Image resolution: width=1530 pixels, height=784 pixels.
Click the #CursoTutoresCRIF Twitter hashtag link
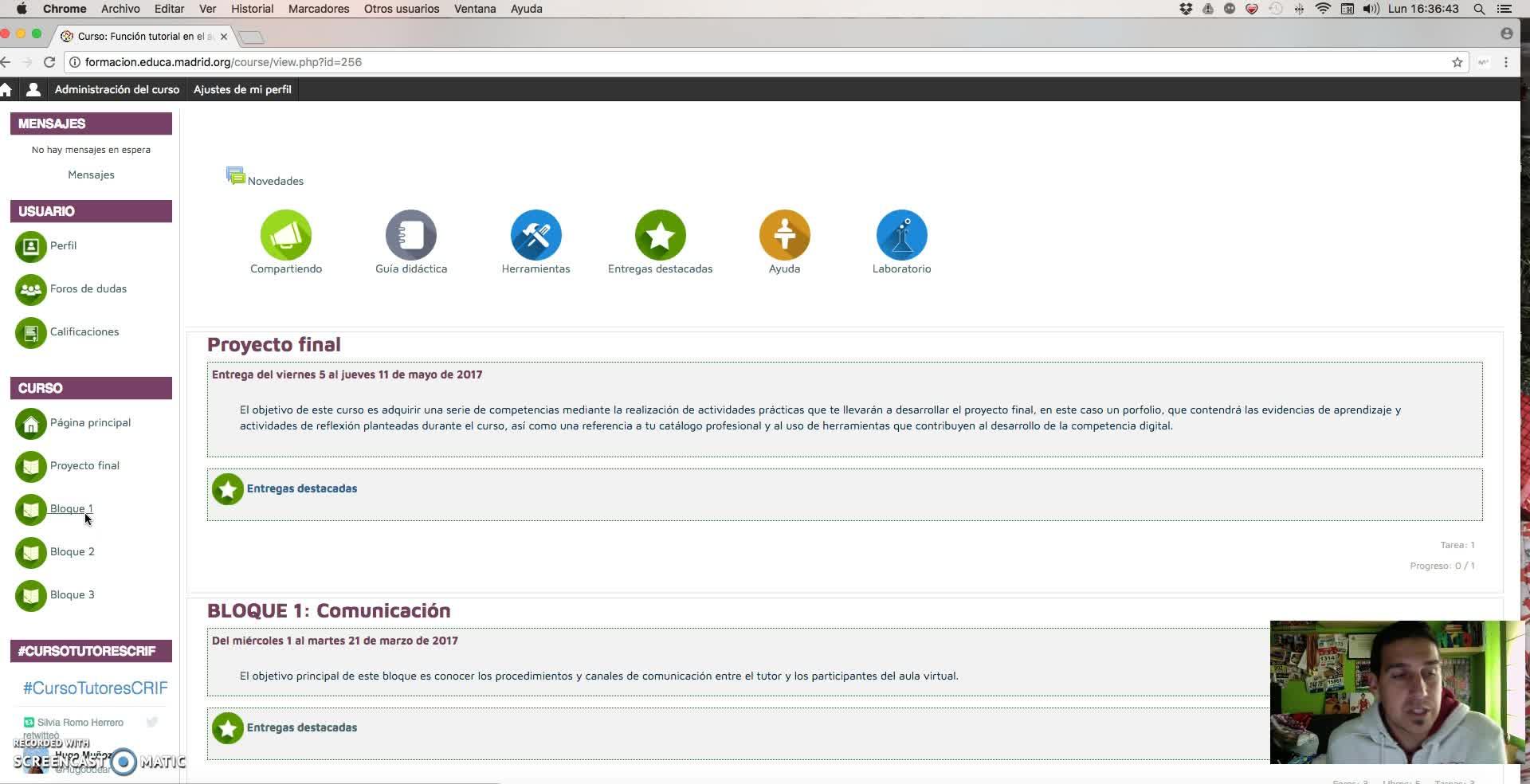pos(96,688)
